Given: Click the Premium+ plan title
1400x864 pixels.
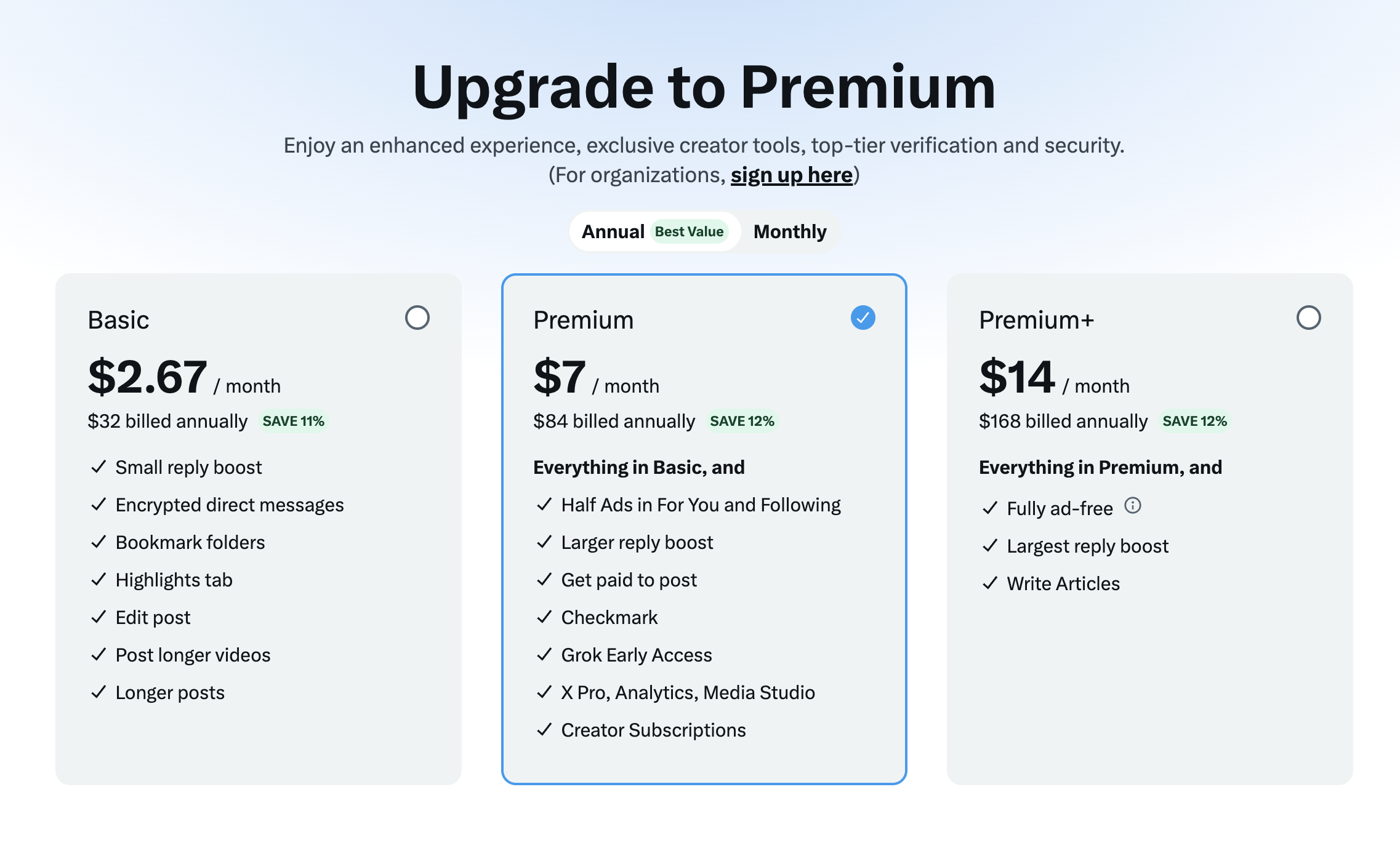Looking at the screenshot, I should tap(1036, 320).
